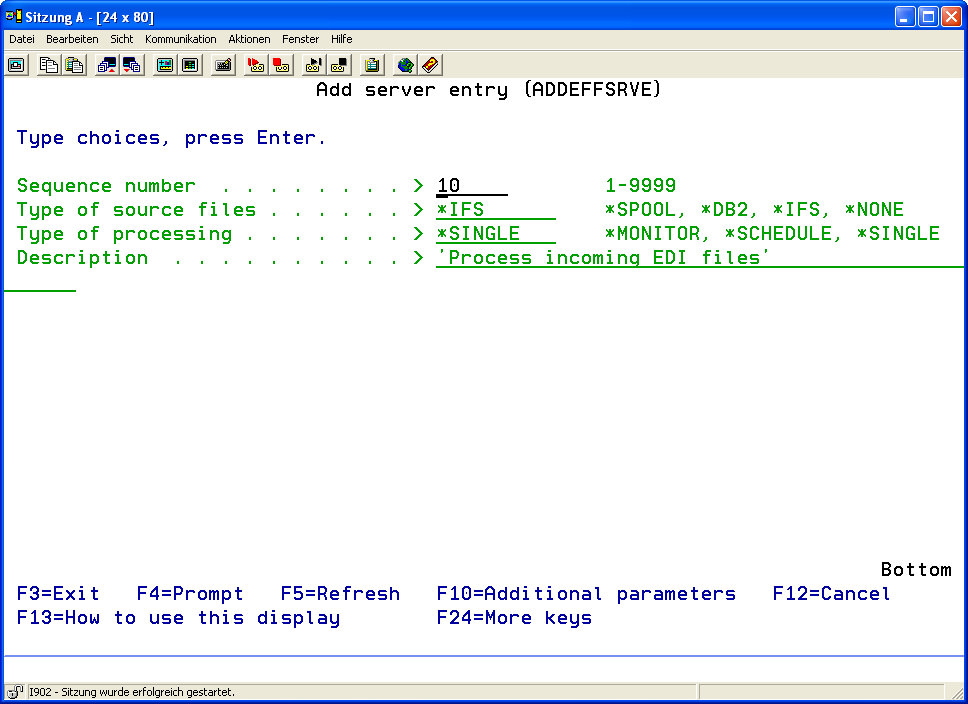The width and height of the screenshot is (968, 704).
Task: Click into the Sequence number field
Action: click(471, 186)
